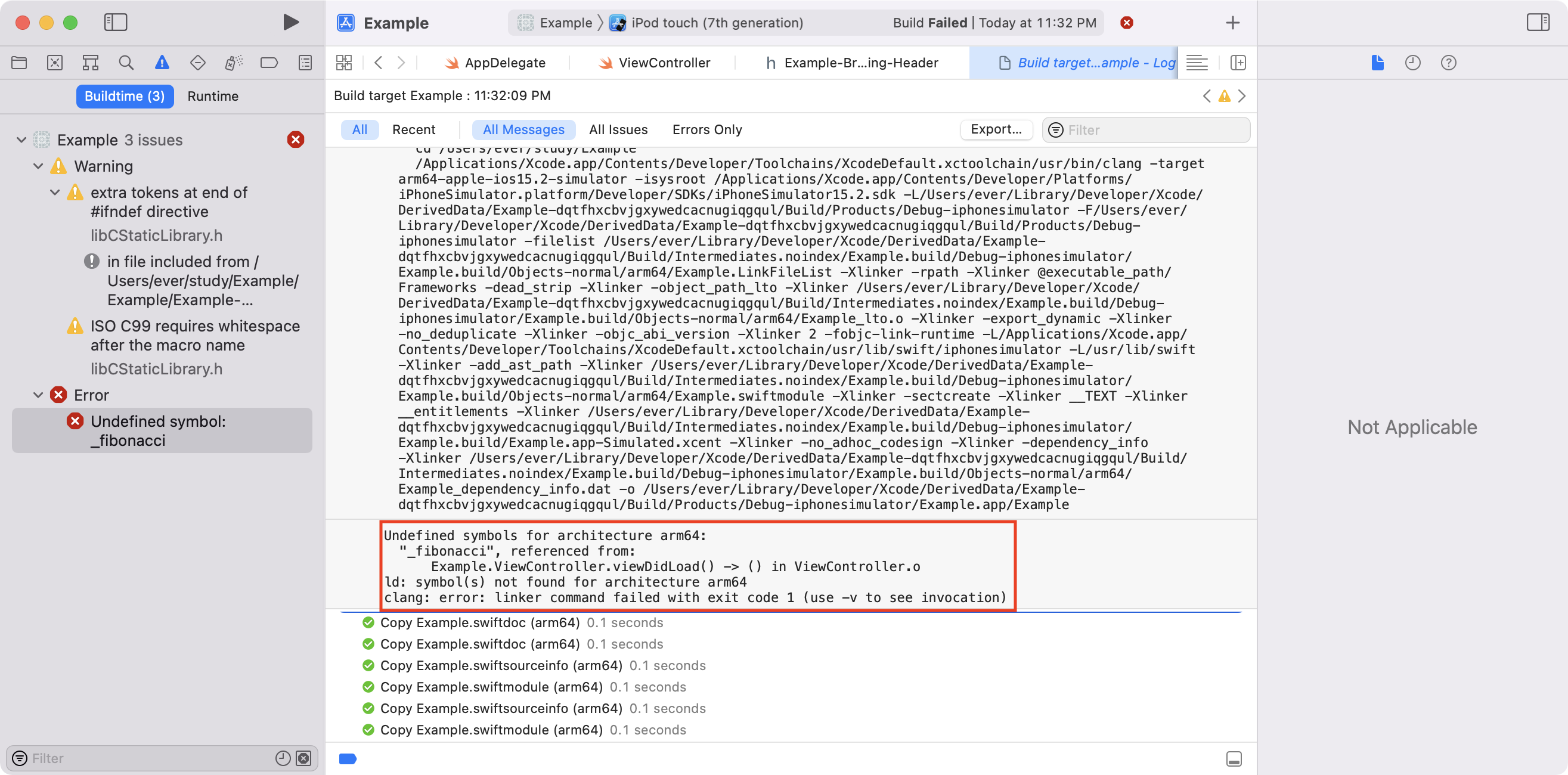
Task: Open the Test navigator diamond icon
Action: (198, 63)
